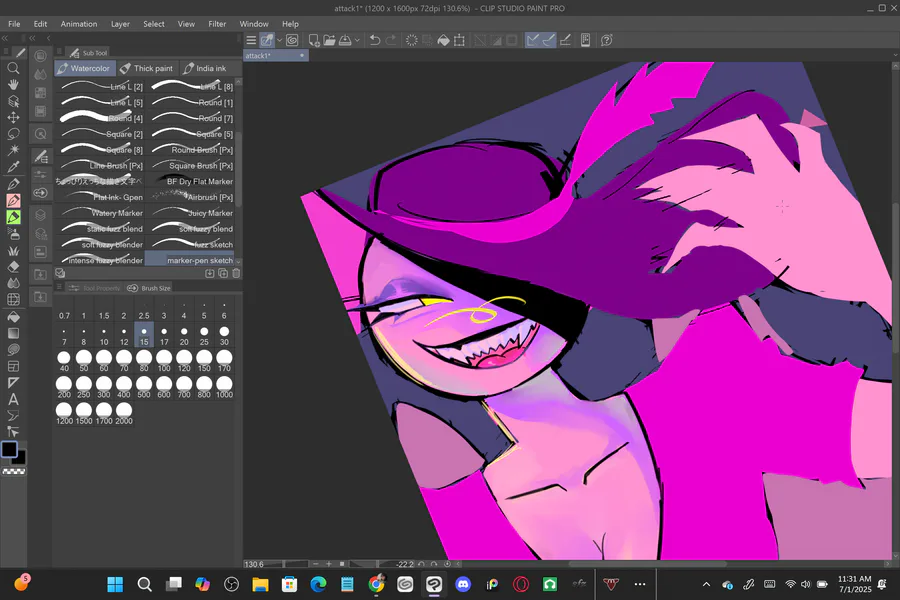This screenshot has width=900, height=600.
Task: Click Redo in the command bar
Action: pos(391,40)
